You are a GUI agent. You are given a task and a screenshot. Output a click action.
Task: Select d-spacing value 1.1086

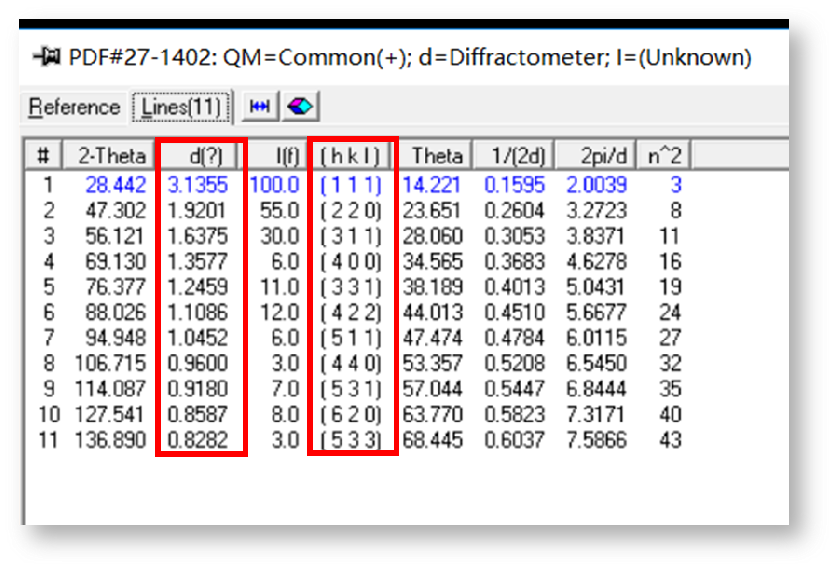click(198, 312)
